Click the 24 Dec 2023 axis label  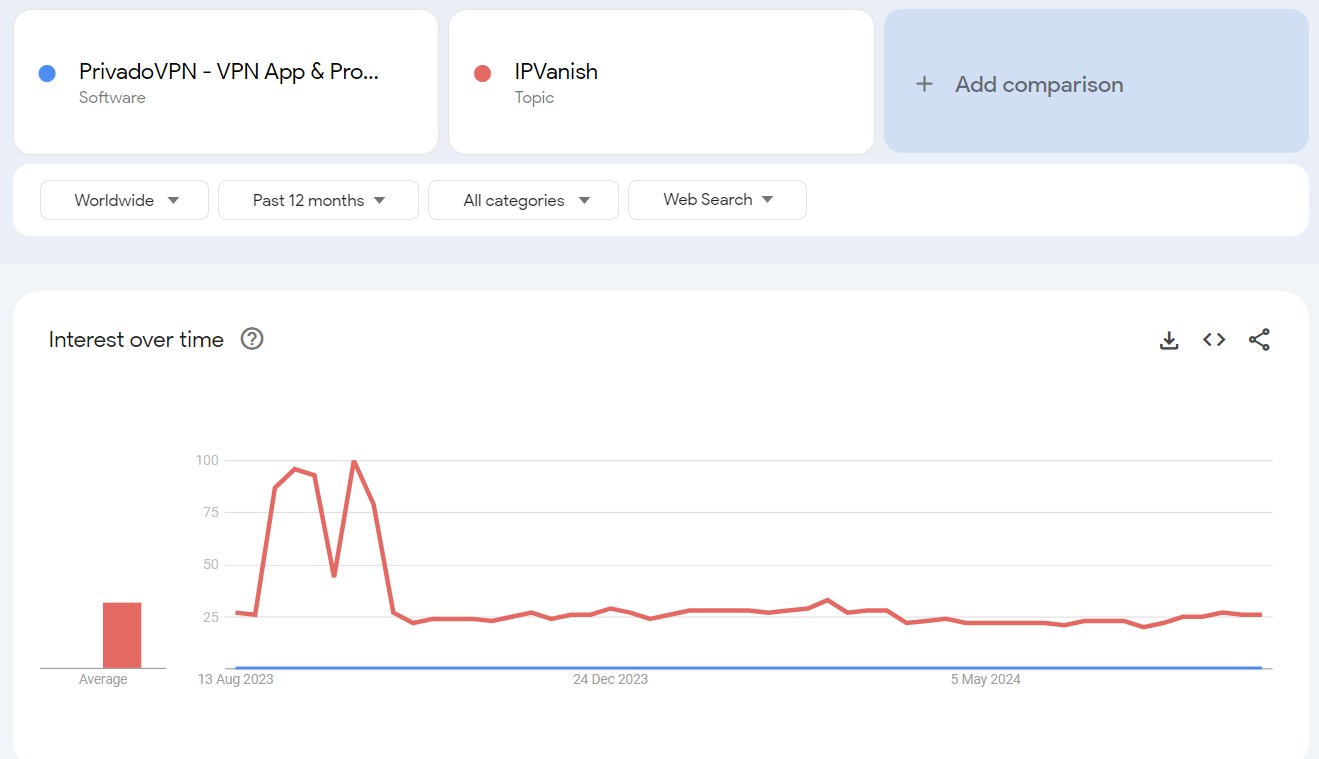pos(610,679)
